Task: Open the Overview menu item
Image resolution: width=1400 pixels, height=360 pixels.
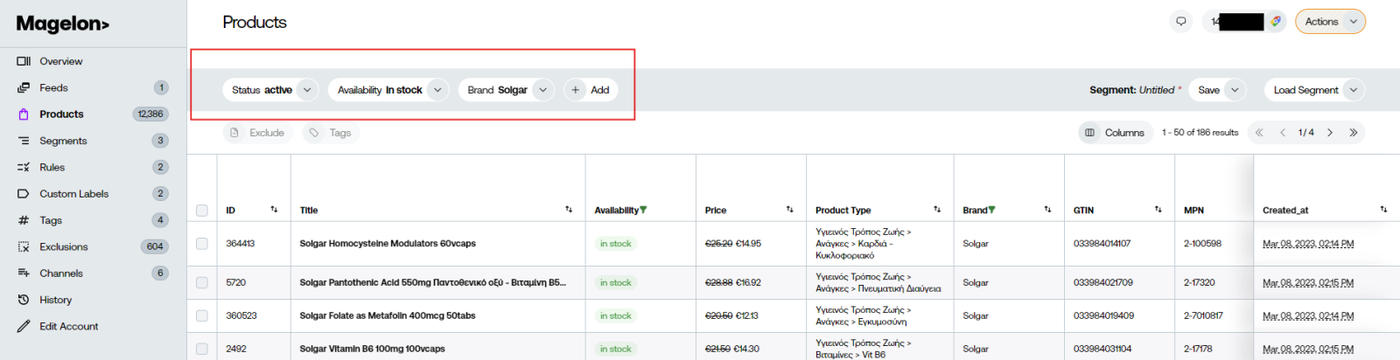Action: pos(61,61)
